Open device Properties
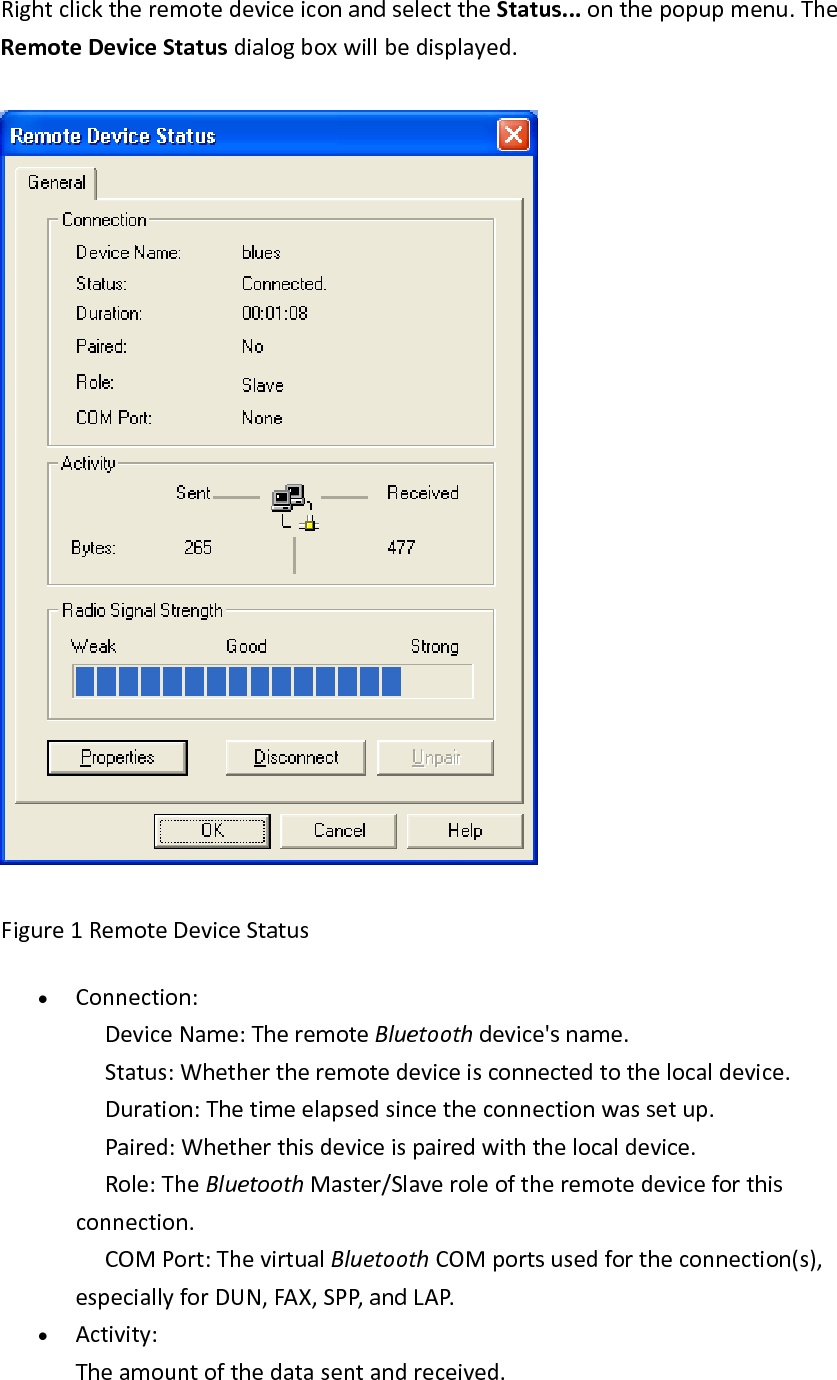 117,757
